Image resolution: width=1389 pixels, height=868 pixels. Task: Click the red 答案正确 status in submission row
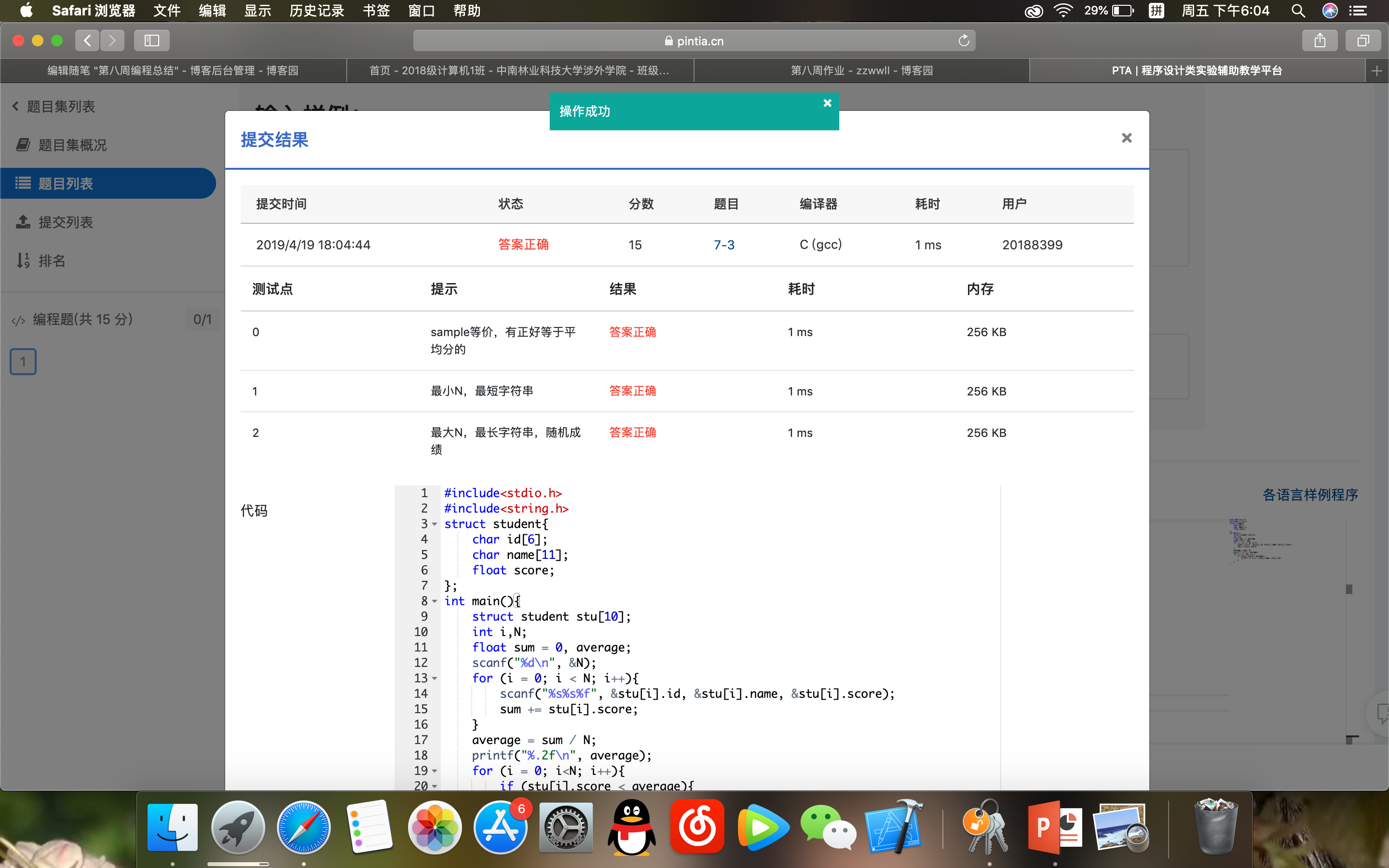coord(523,244)
